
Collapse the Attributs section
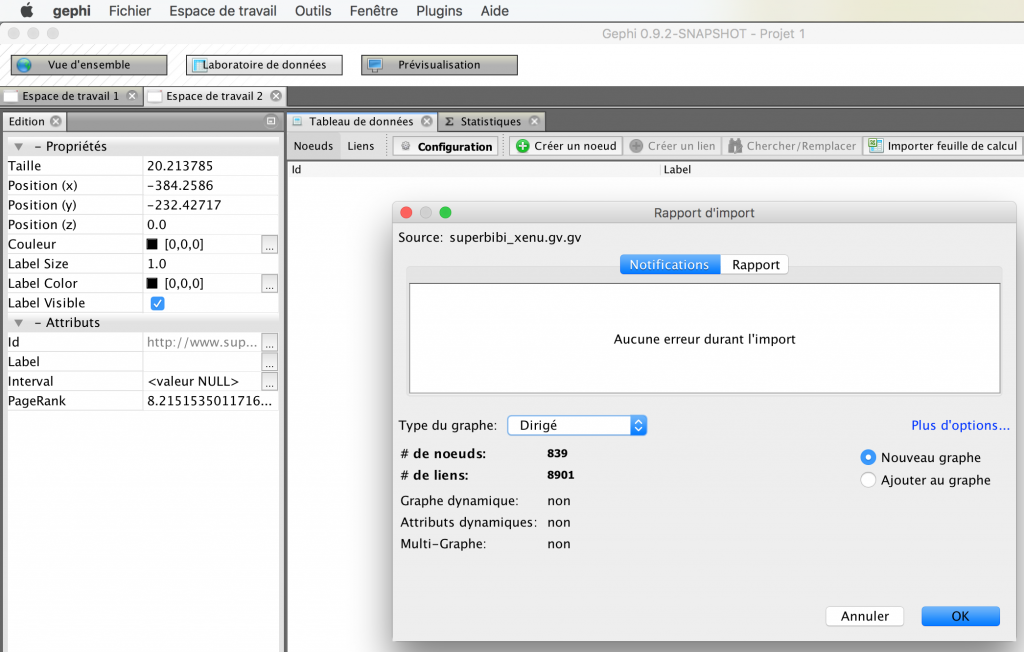(x=18, y=323)
